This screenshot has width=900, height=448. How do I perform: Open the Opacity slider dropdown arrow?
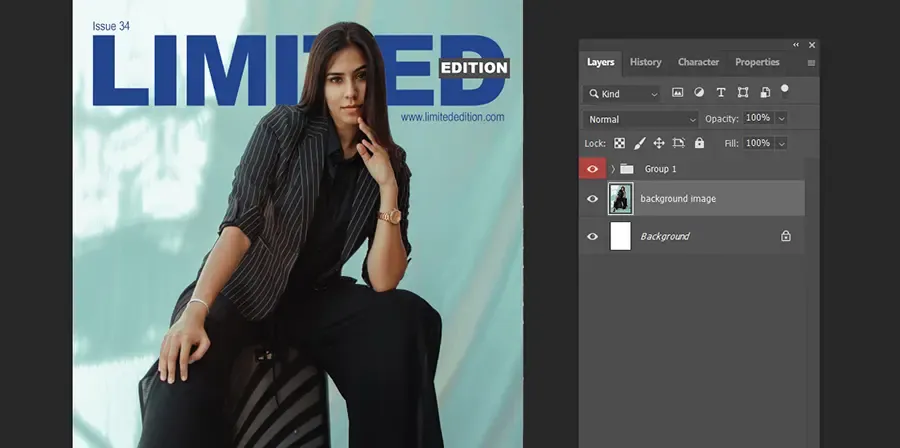(781, 118)
